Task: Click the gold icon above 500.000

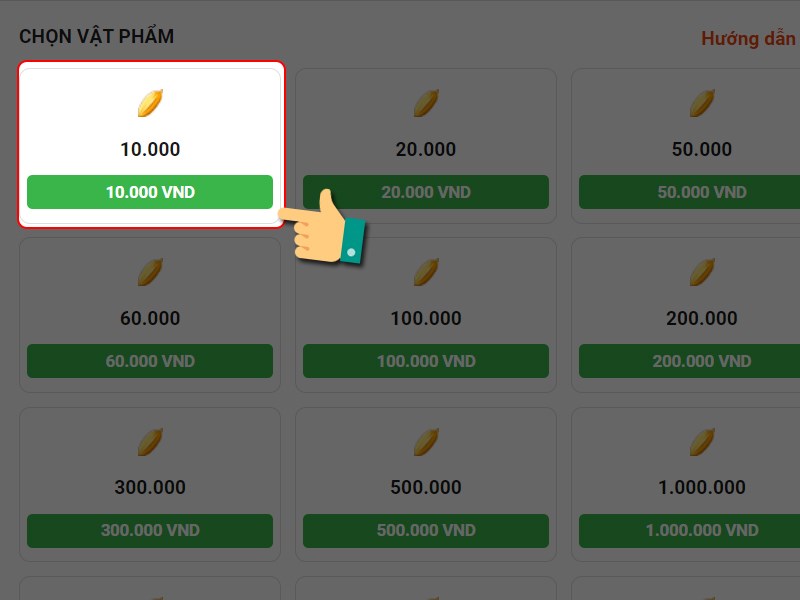Action: [426, 441]
